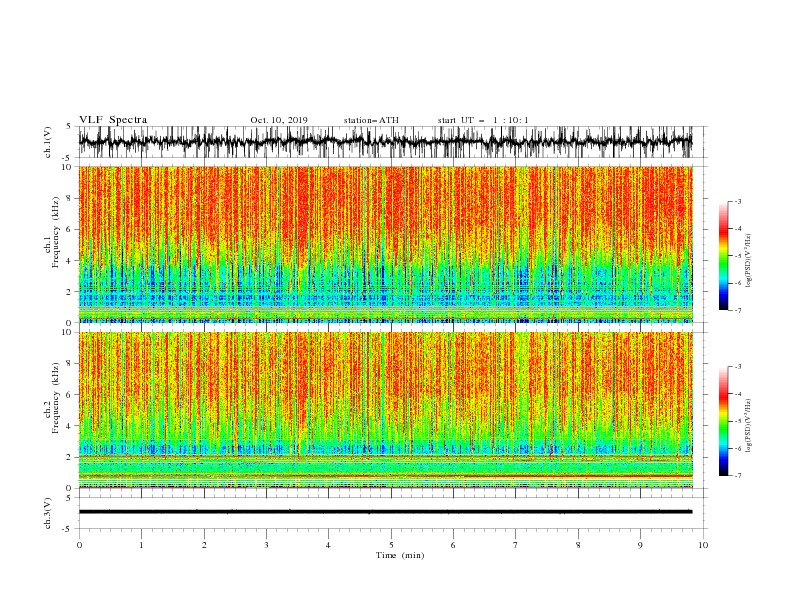Click time axis tick label "7"
This screenshot has width=792, height=612.
516,545
